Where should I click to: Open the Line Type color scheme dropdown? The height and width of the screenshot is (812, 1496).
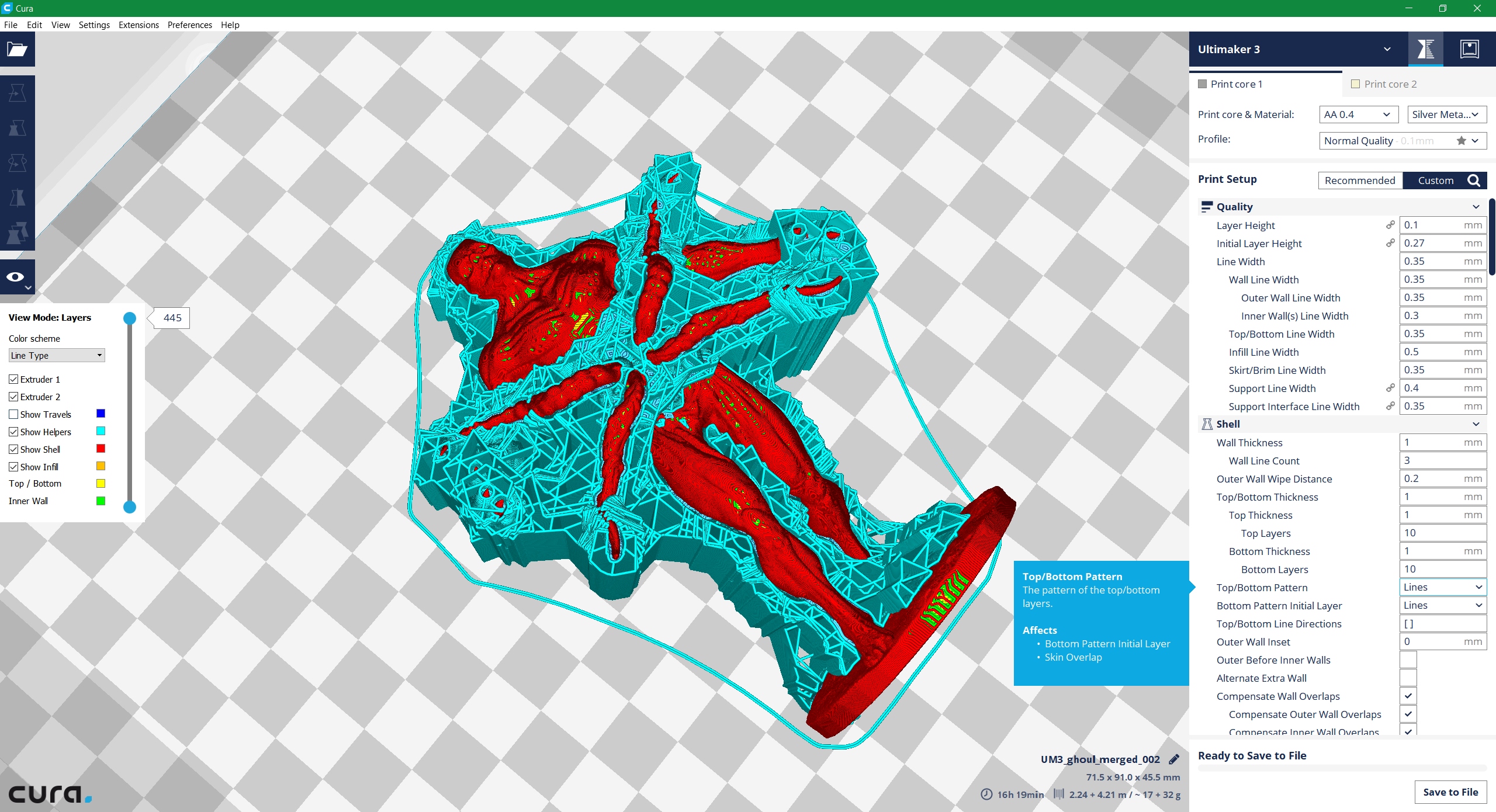[x=57, y=355]
